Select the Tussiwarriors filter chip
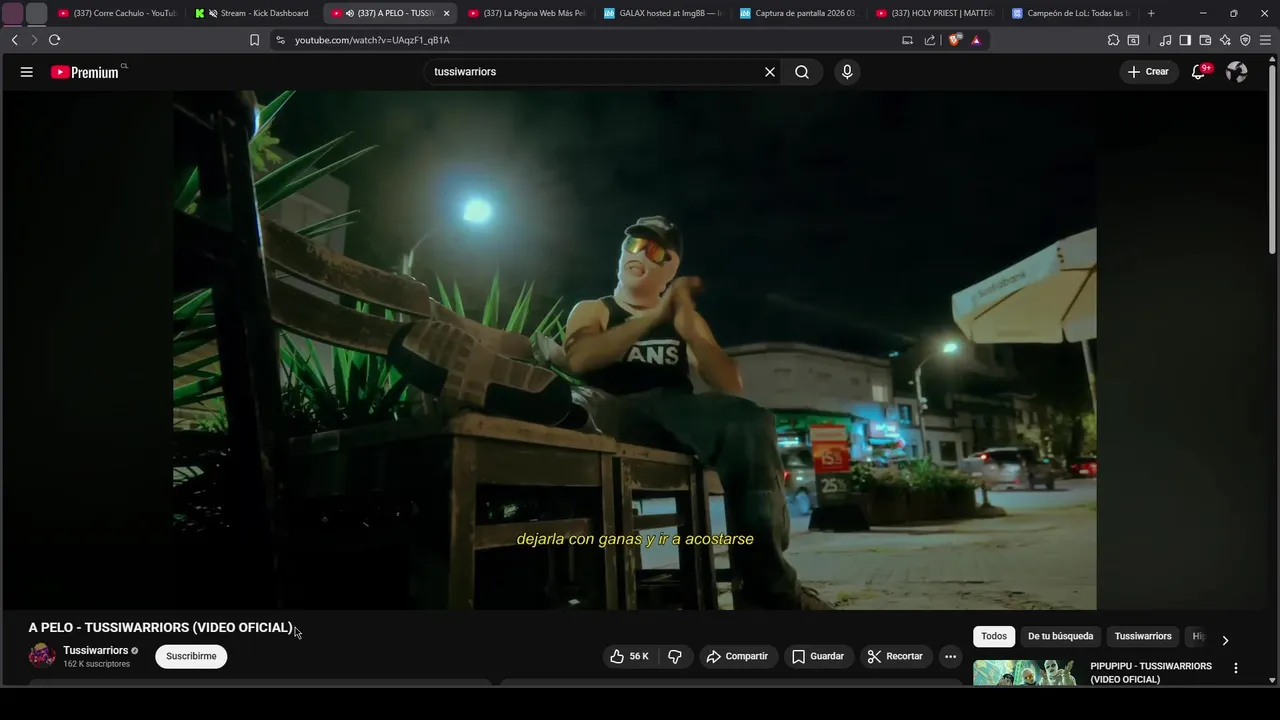Screen dimensions: 1280x720 click(x=1143, y=636)
